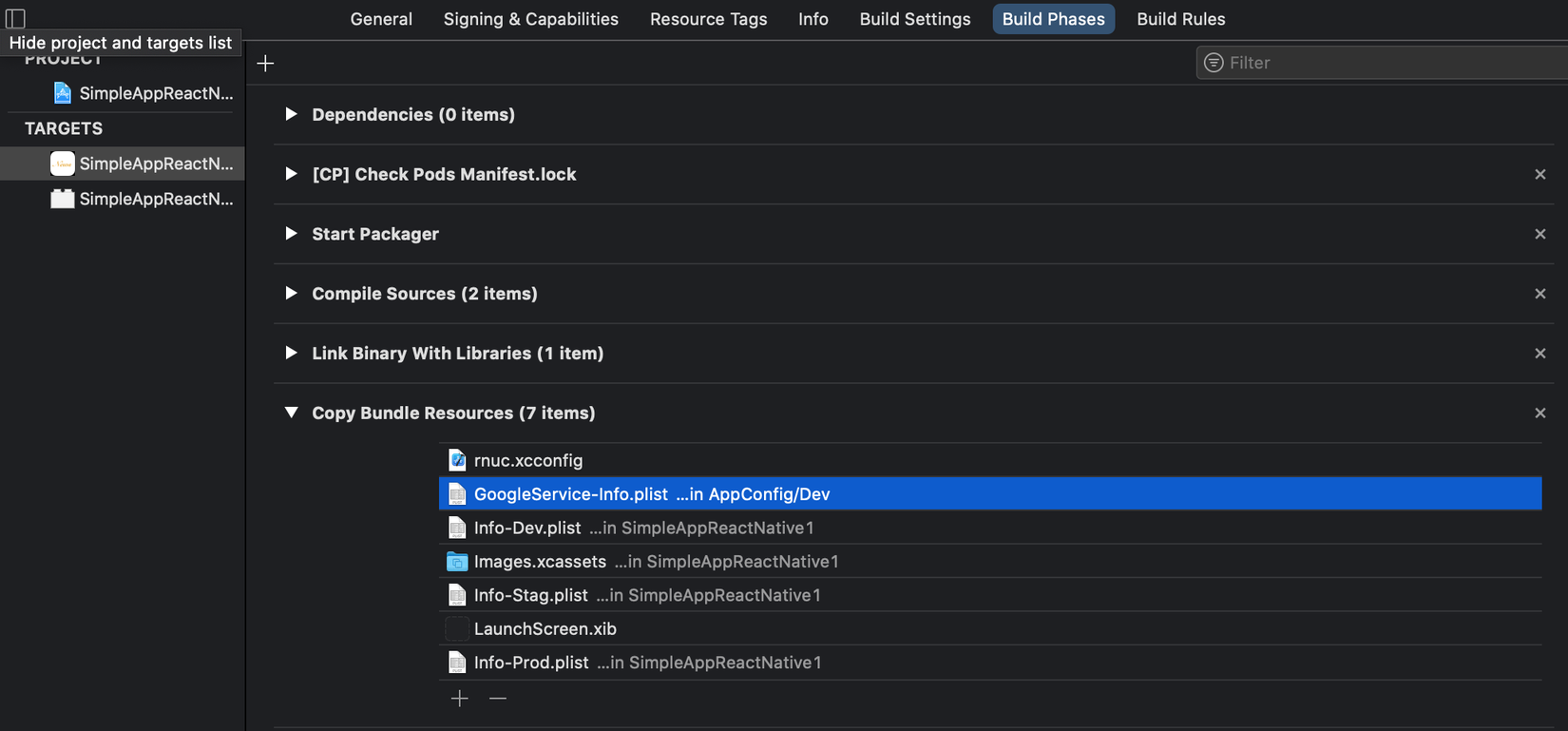Expand the Dependencies section
Viewport: 1568px width, 731px height.
pos(291,114)
